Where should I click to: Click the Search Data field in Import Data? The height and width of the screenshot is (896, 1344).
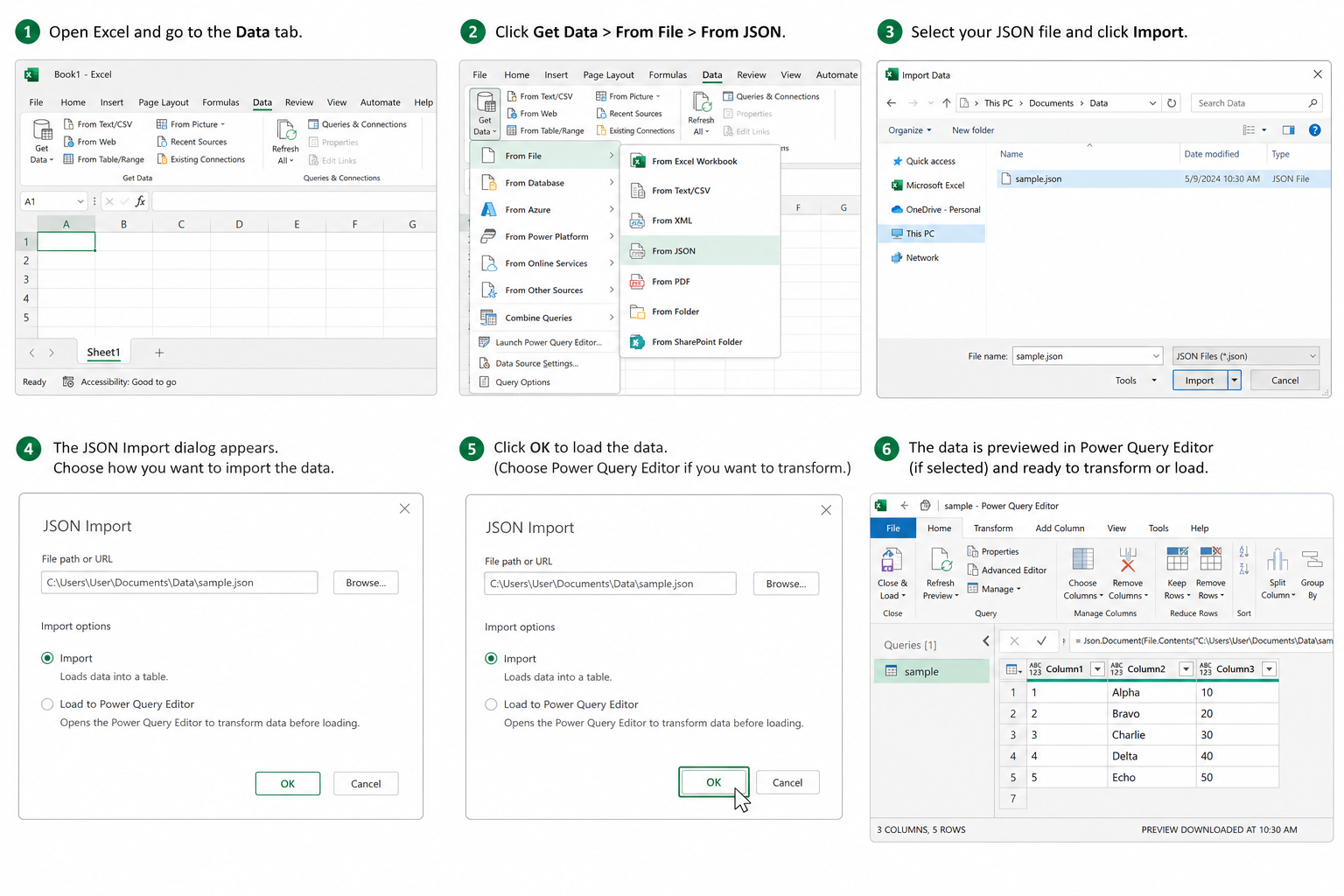click(1256, 103)
